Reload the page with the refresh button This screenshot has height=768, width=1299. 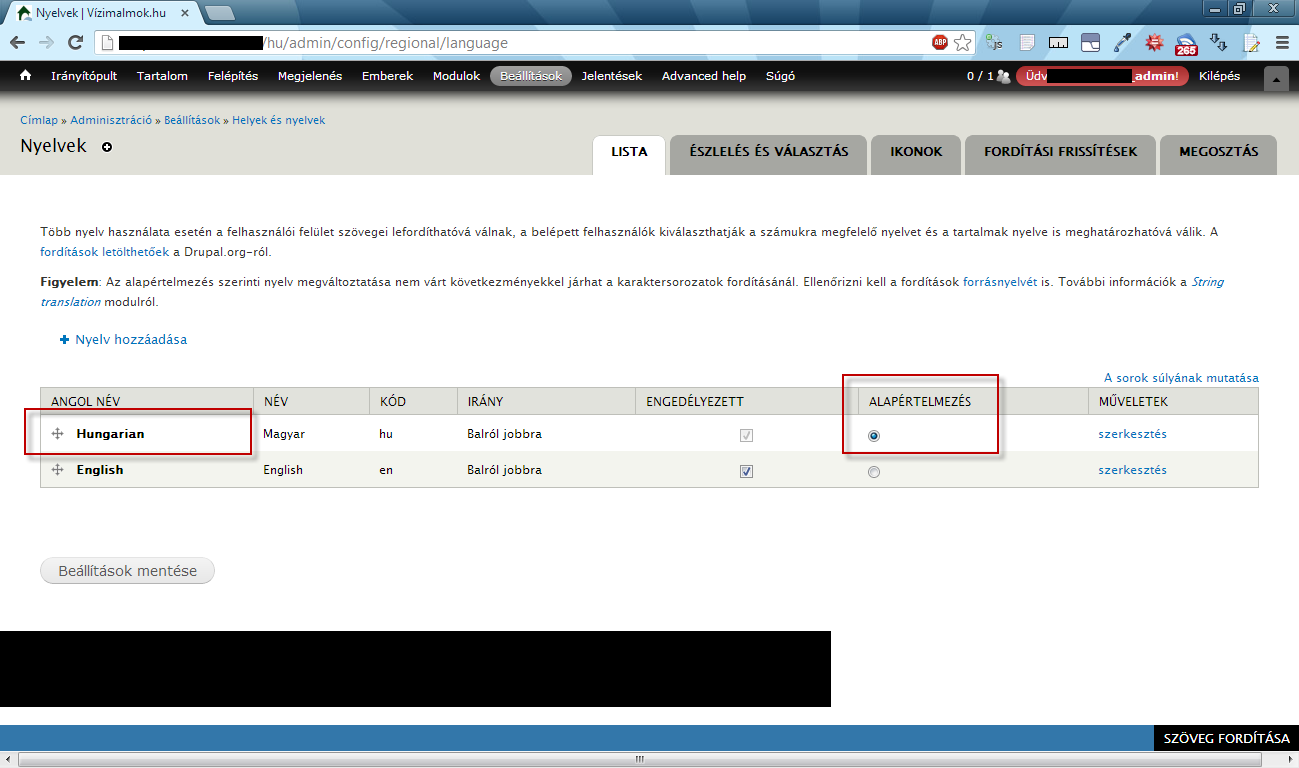75,43
